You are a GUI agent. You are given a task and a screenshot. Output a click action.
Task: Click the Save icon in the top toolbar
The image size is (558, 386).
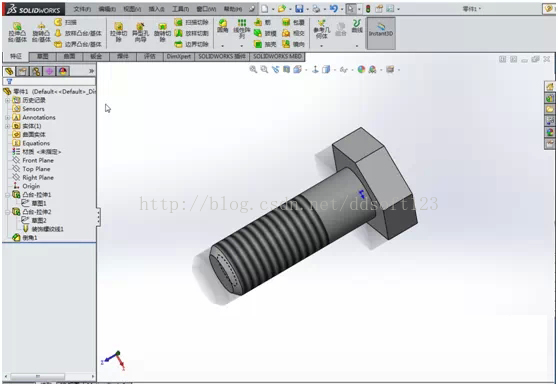299,9
